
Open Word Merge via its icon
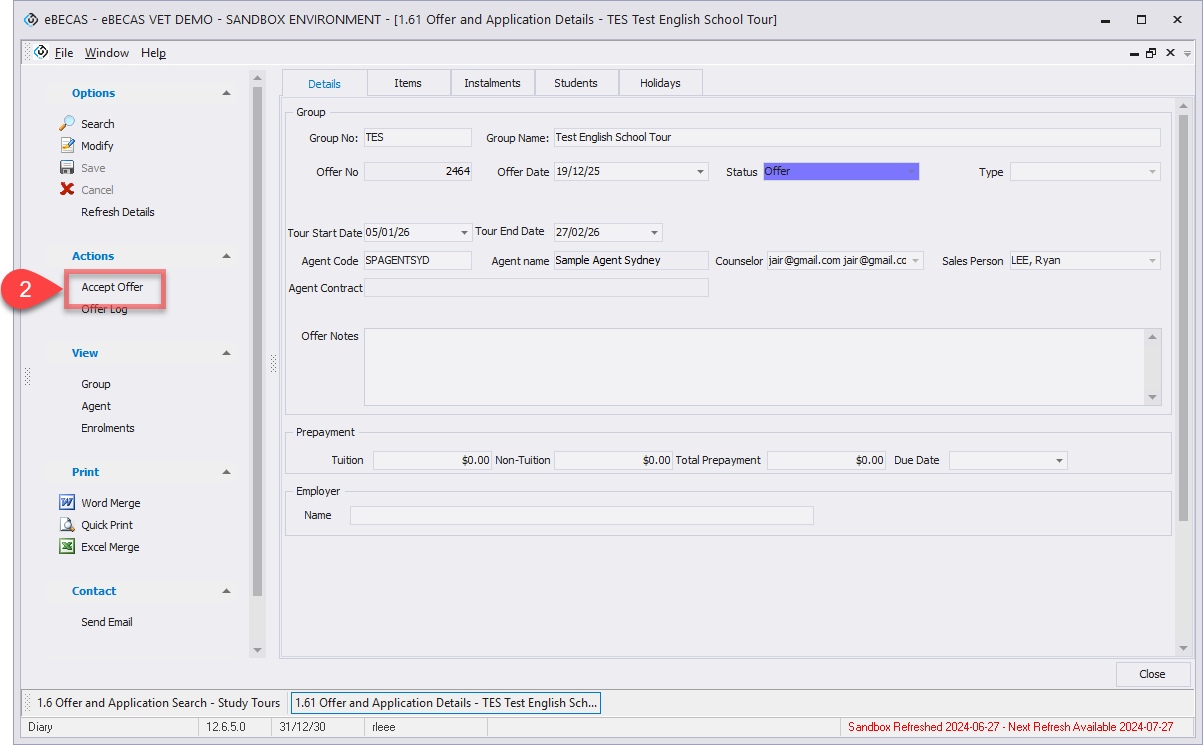pyautogui.click(x=67, y=503)
